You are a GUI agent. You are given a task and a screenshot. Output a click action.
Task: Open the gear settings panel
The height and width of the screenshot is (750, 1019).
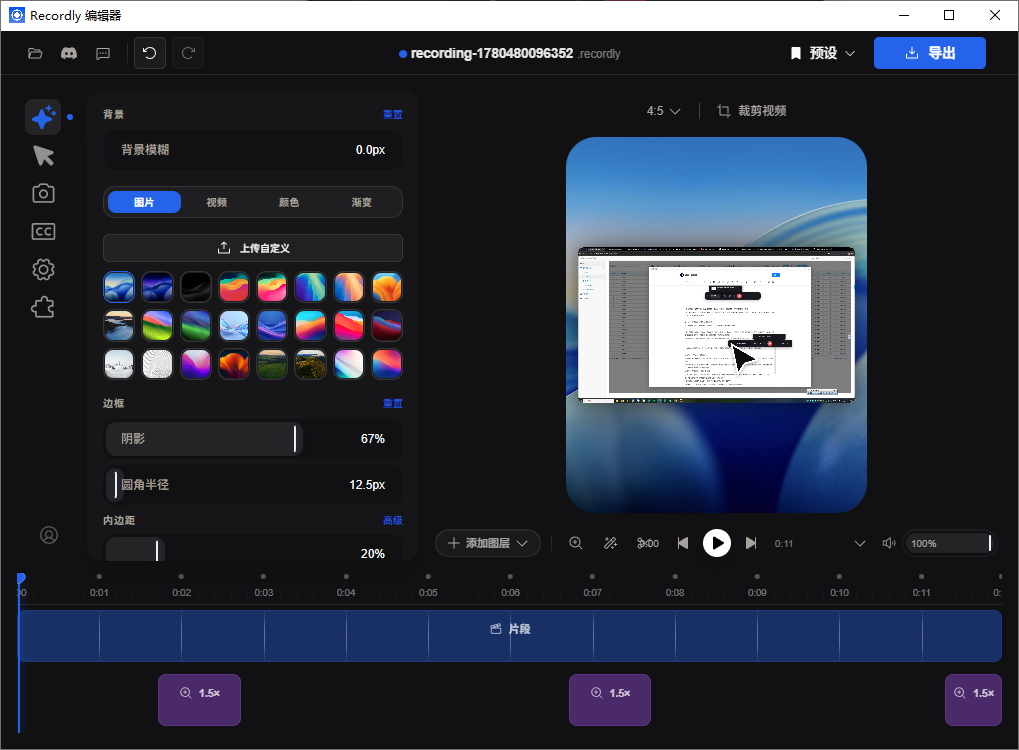(44, 269)
